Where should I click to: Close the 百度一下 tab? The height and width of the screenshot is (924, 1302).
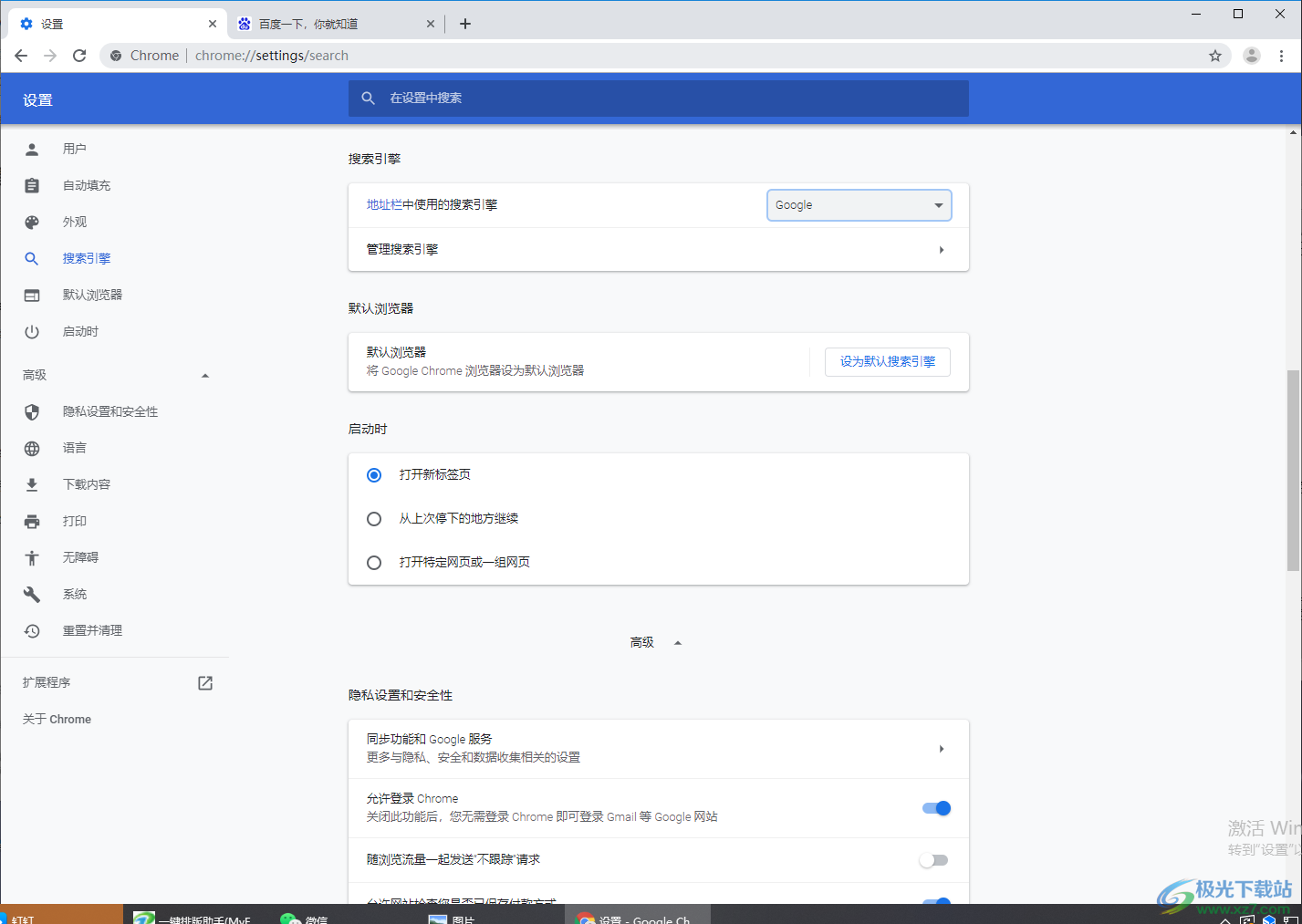tap(431, 24)
